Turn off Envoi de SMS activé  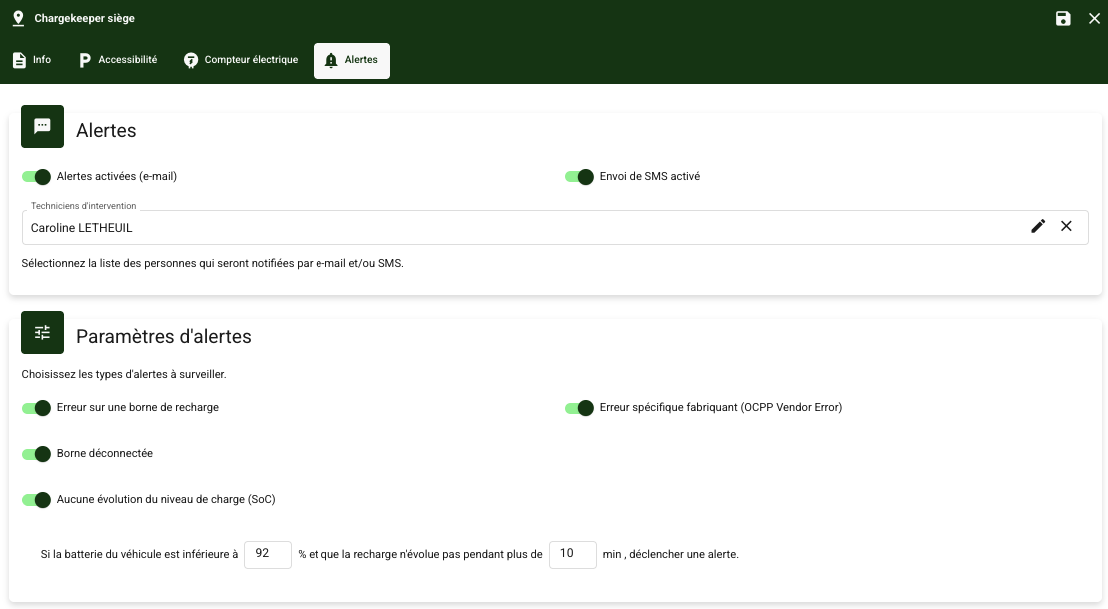[580, 177]
